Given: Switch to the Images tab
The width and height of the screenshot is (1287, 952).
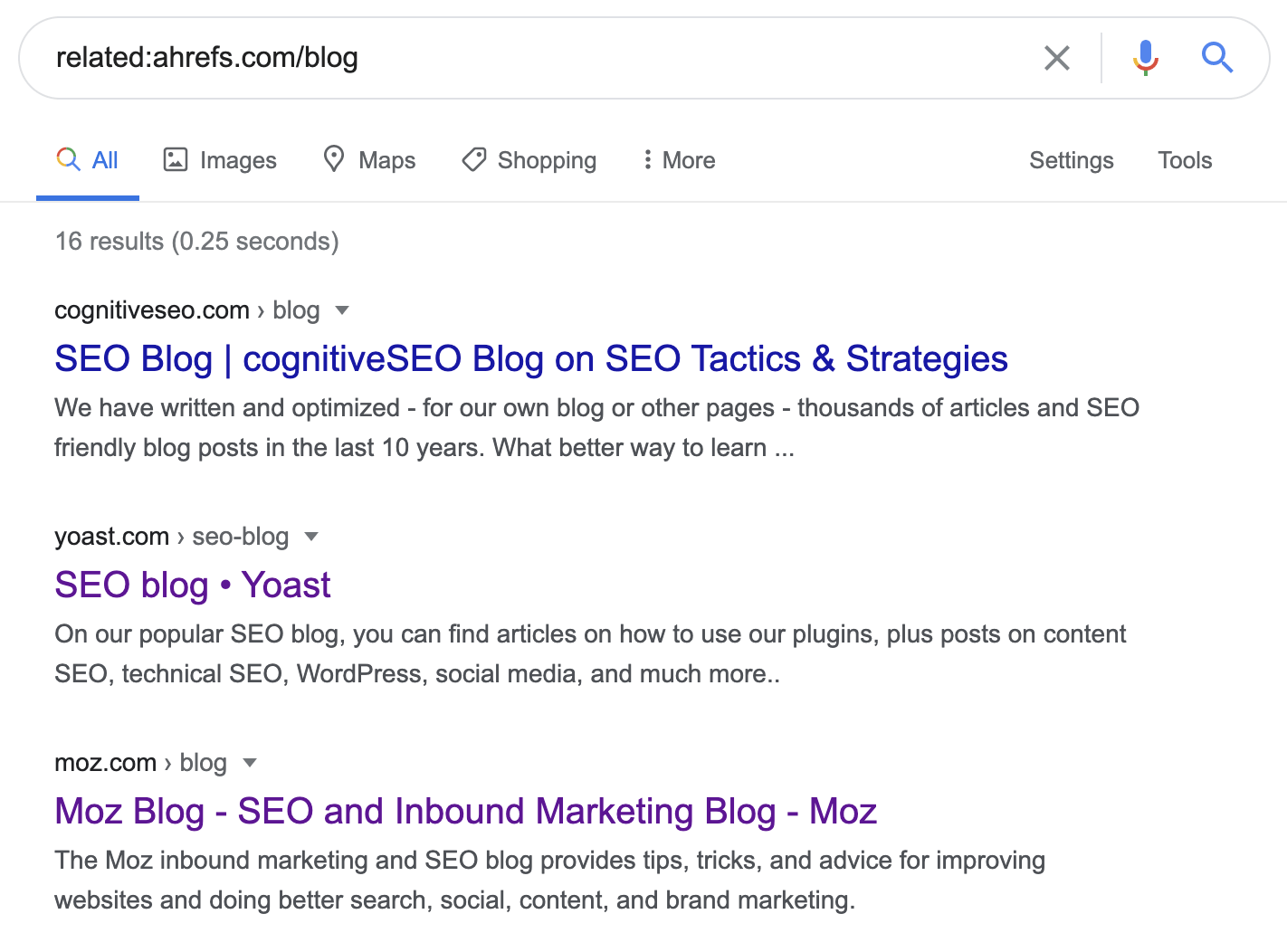Looking at the screenshot, I should (237, 160).
